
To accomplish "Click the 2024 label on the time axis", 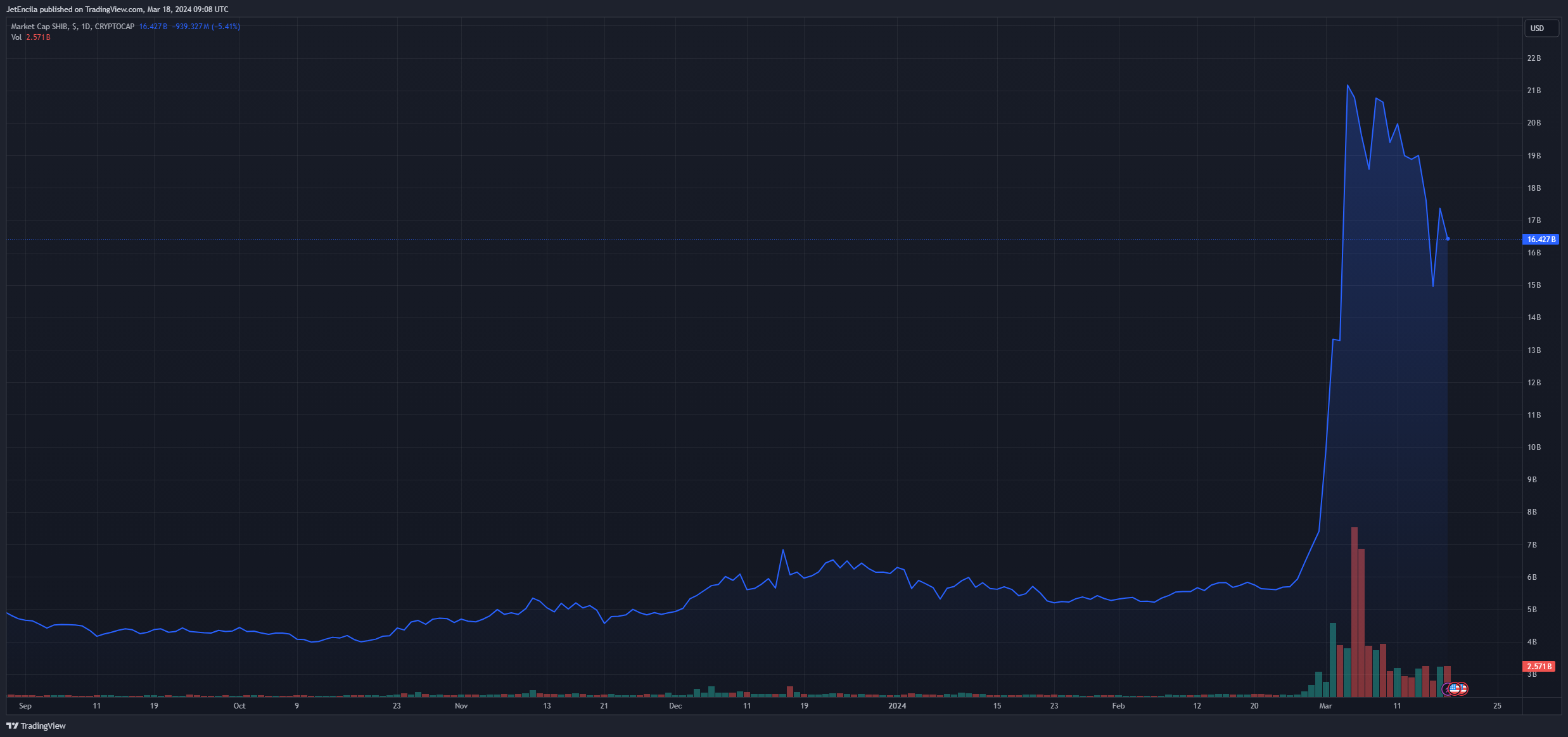I will (897, 706).
